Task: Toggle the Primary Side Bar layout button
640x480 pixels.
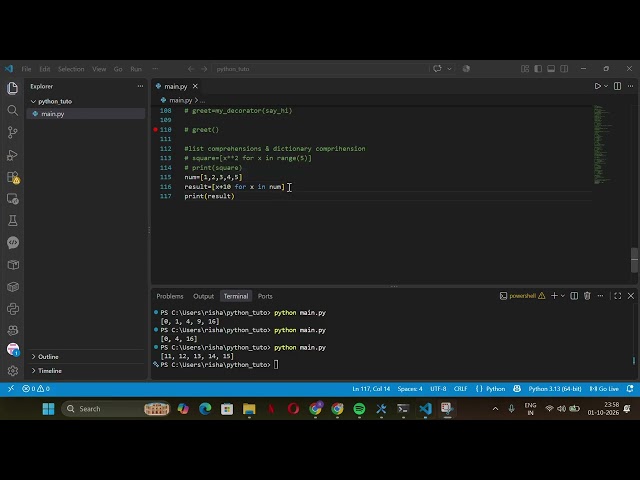Action: tap(538, 69)
